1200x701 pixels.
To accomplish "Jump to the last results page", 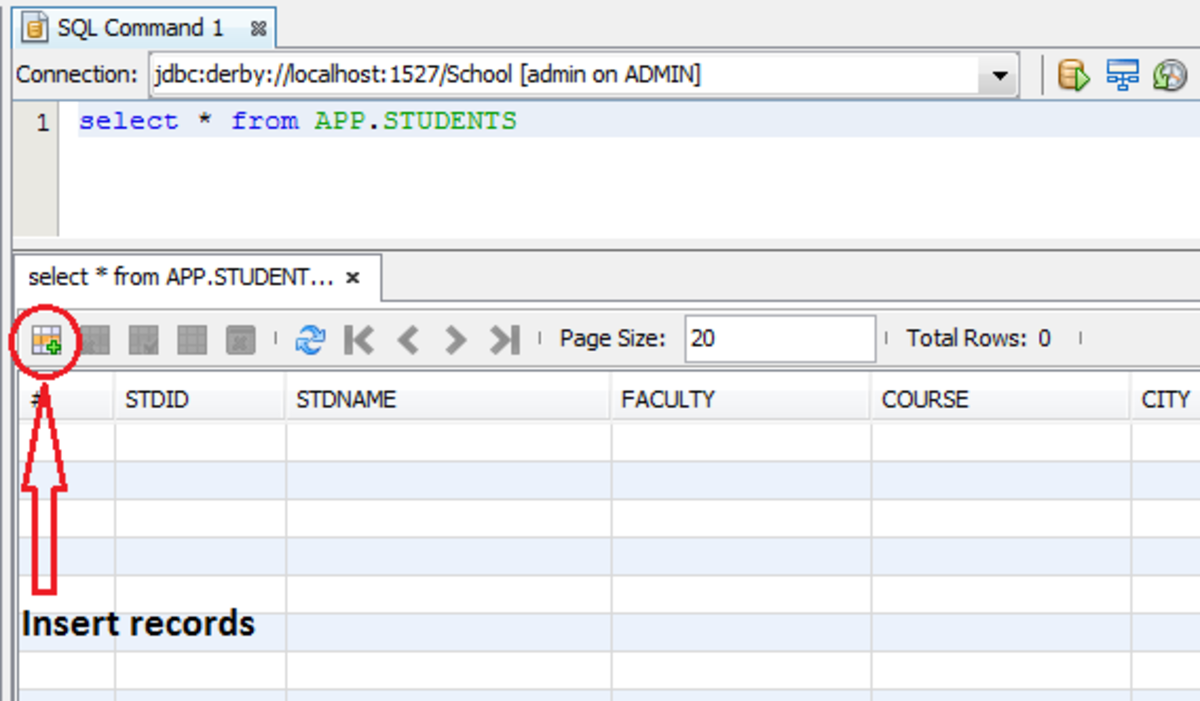I will 504,340.
